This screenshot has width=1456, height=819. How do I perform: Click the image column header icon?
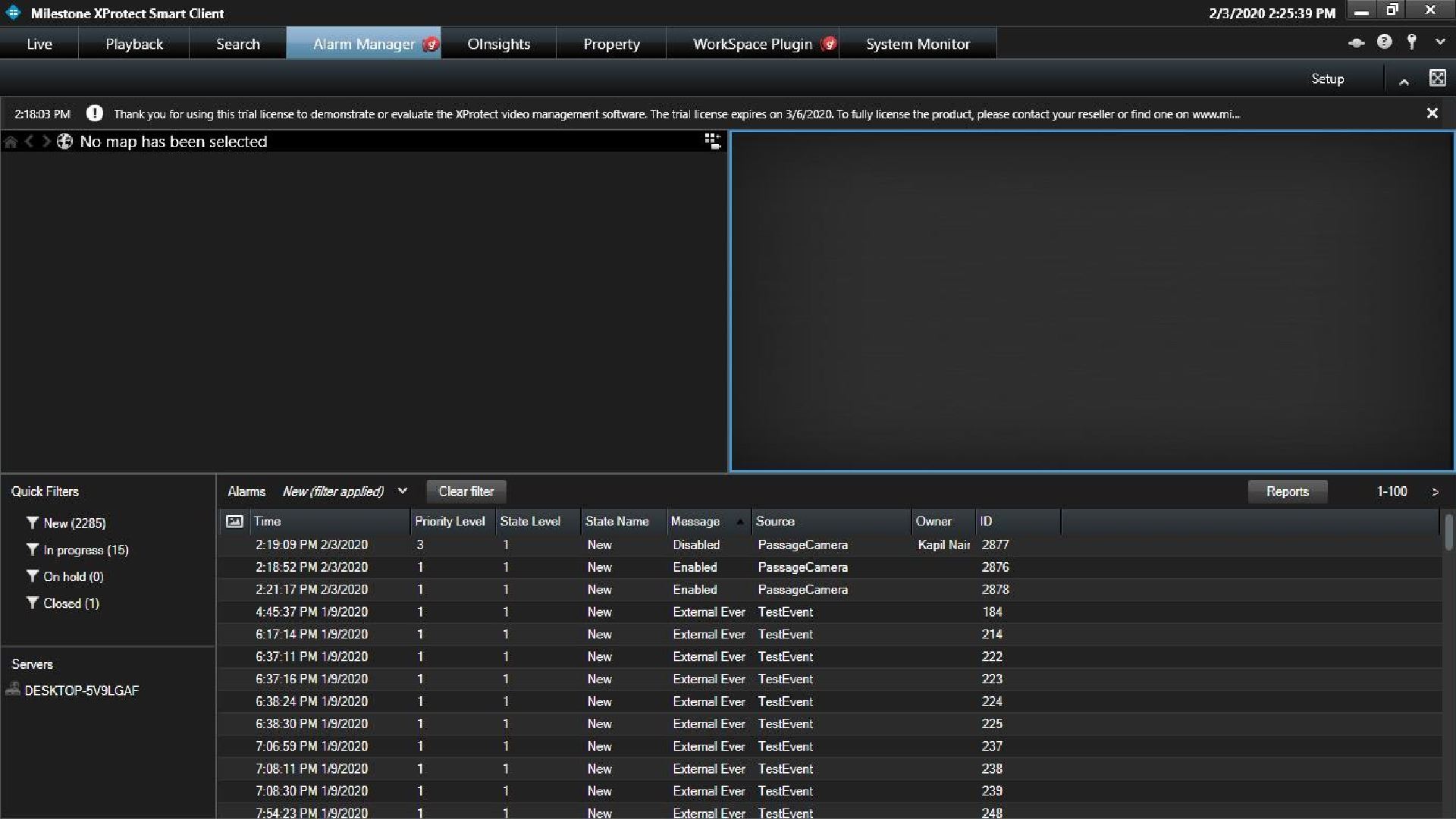(234, 521)
